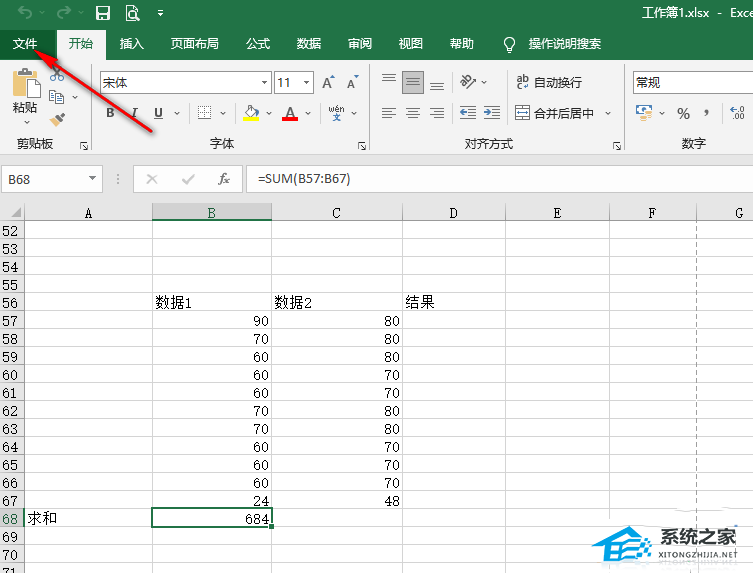Increase font size with the larger A icon
The image size is (753, 573).
click(x=328, y=83)
